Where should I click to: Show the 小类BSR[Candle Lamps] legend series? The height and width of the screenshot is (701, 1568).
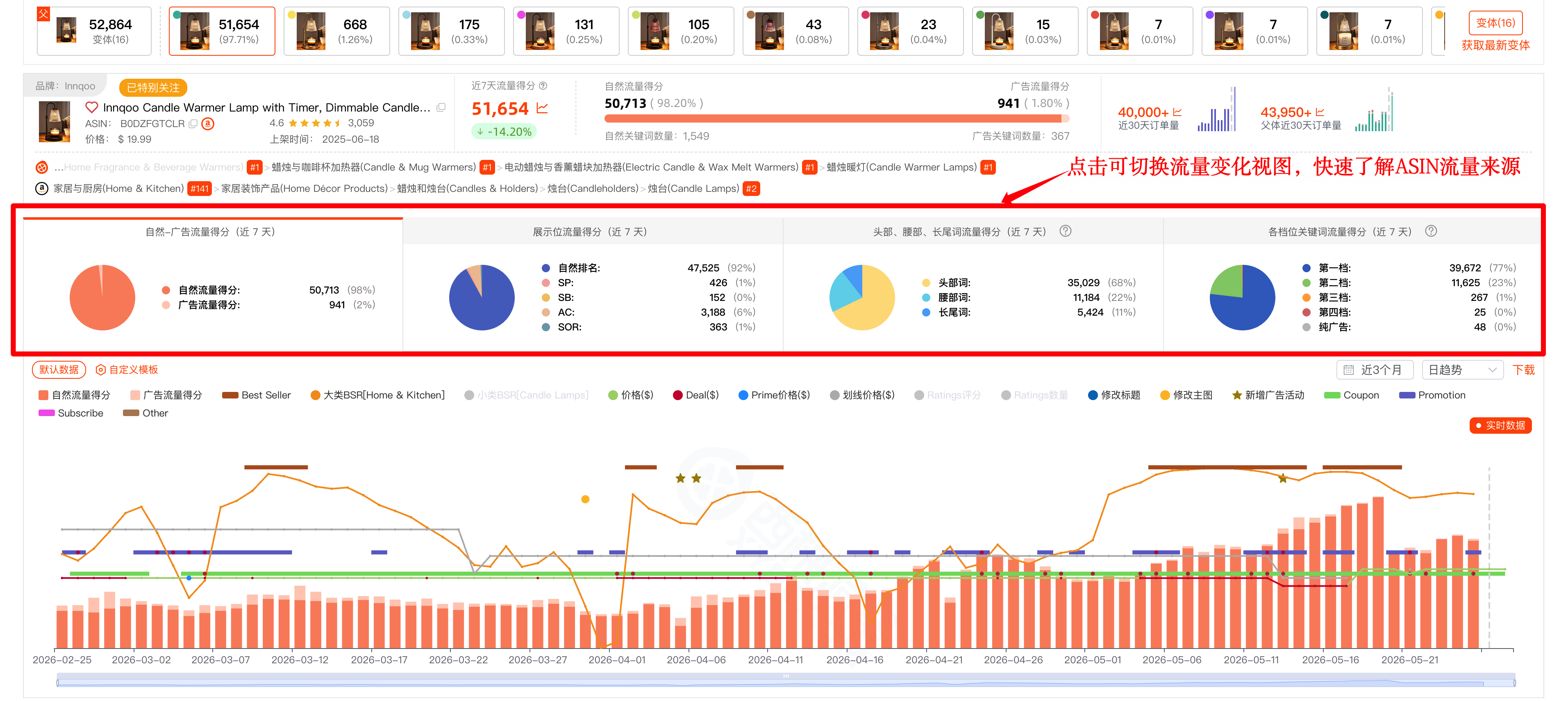[526, 395]
